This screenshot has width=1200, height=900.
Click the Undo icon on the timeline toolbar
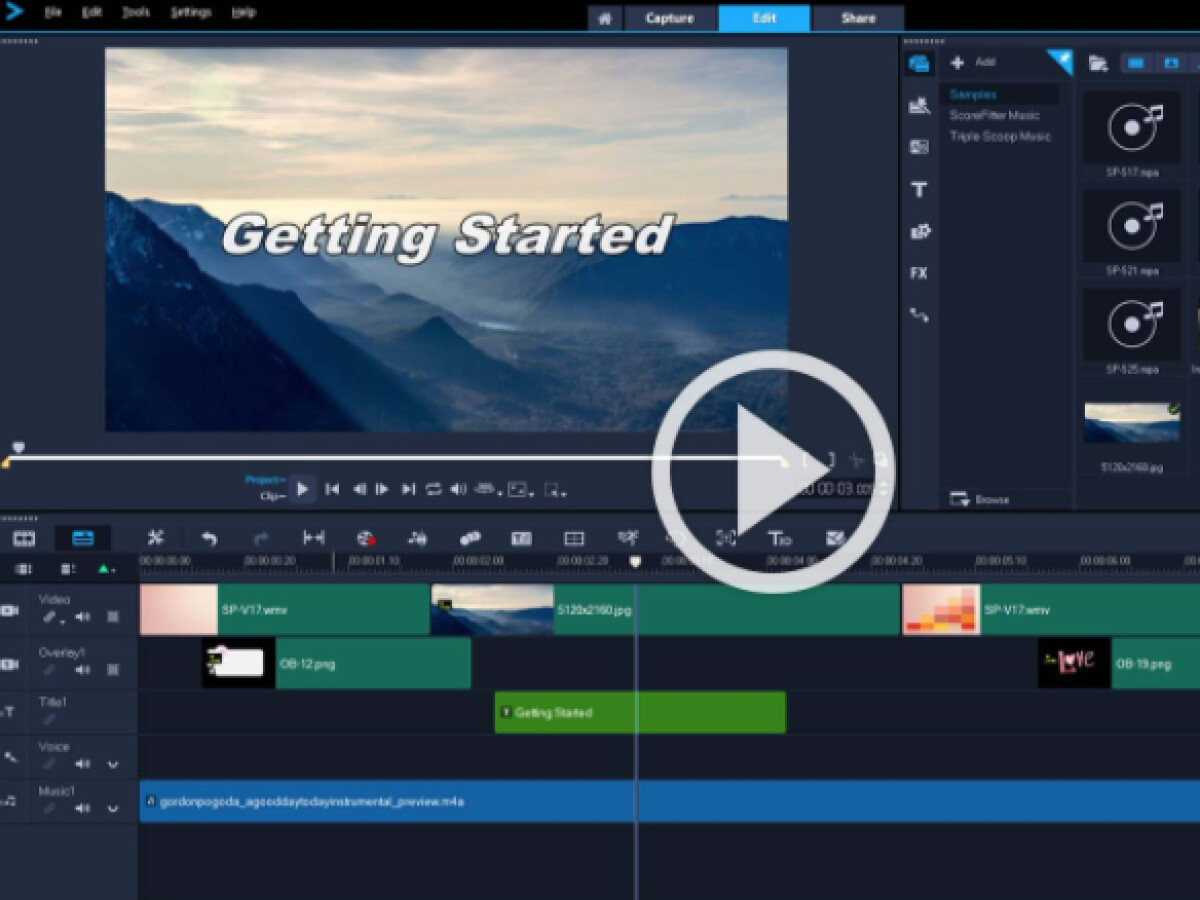[x=210, y=539]
